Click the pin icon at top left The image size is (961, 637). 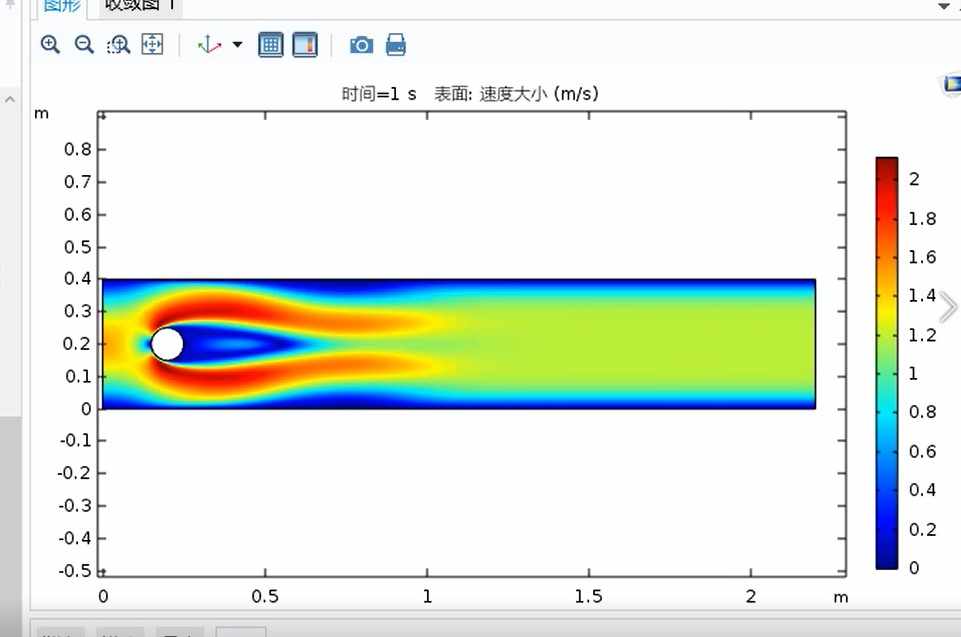(10, 4)
